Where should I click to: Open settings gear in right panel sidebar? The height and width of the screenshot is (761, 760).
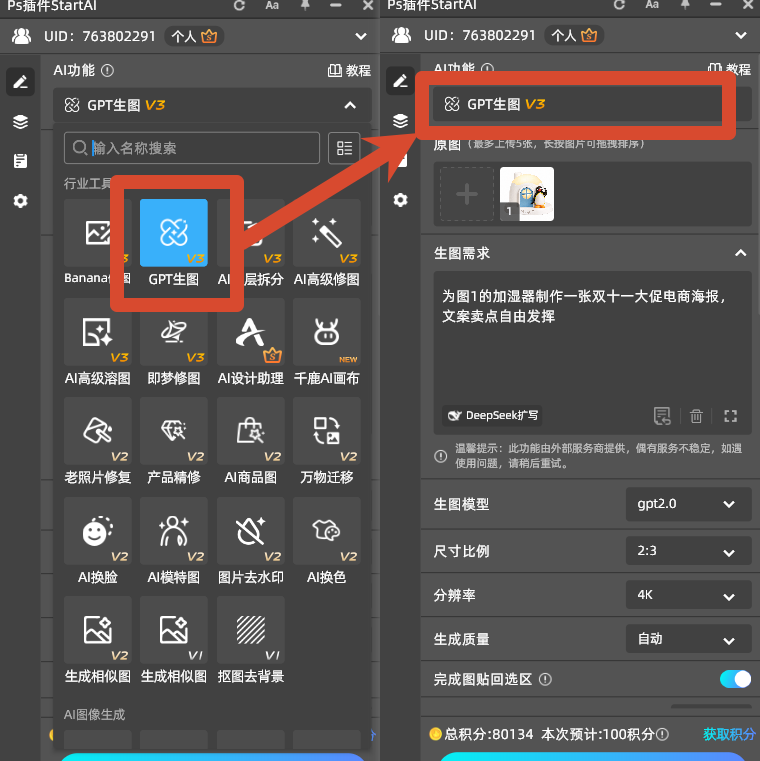[x=400, y=200]
